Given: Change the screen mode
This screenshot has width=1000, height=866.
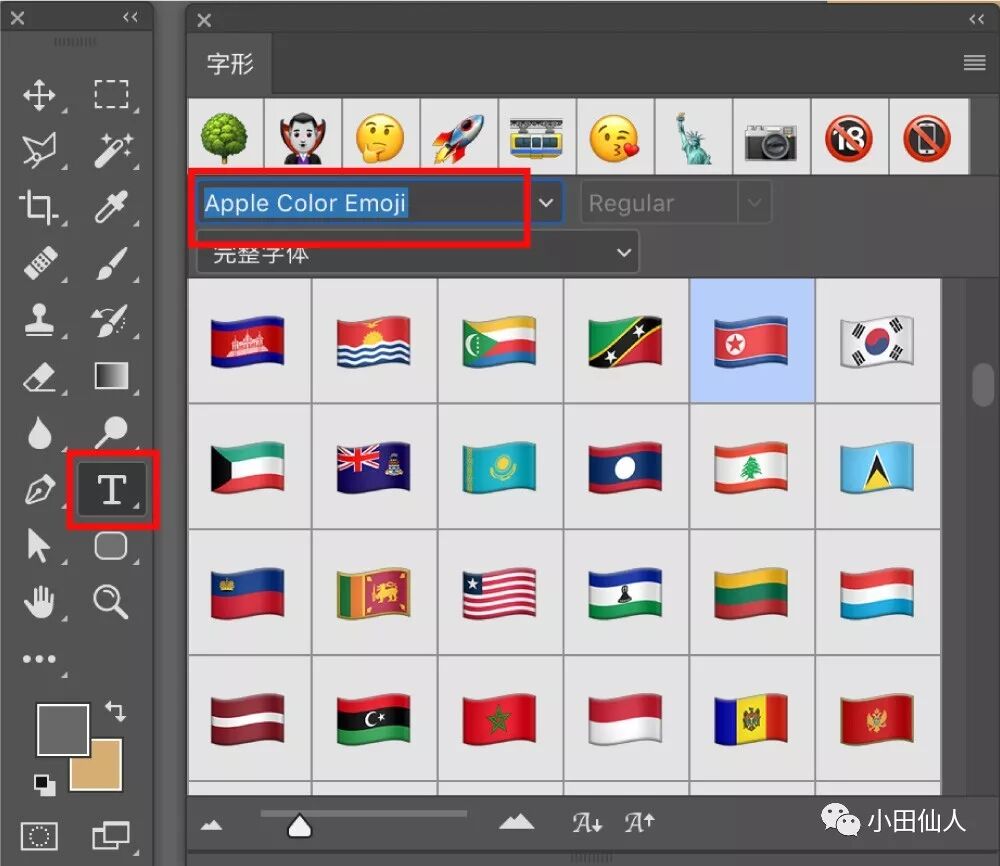Looking at the screenshot, I should click(111, 835).
